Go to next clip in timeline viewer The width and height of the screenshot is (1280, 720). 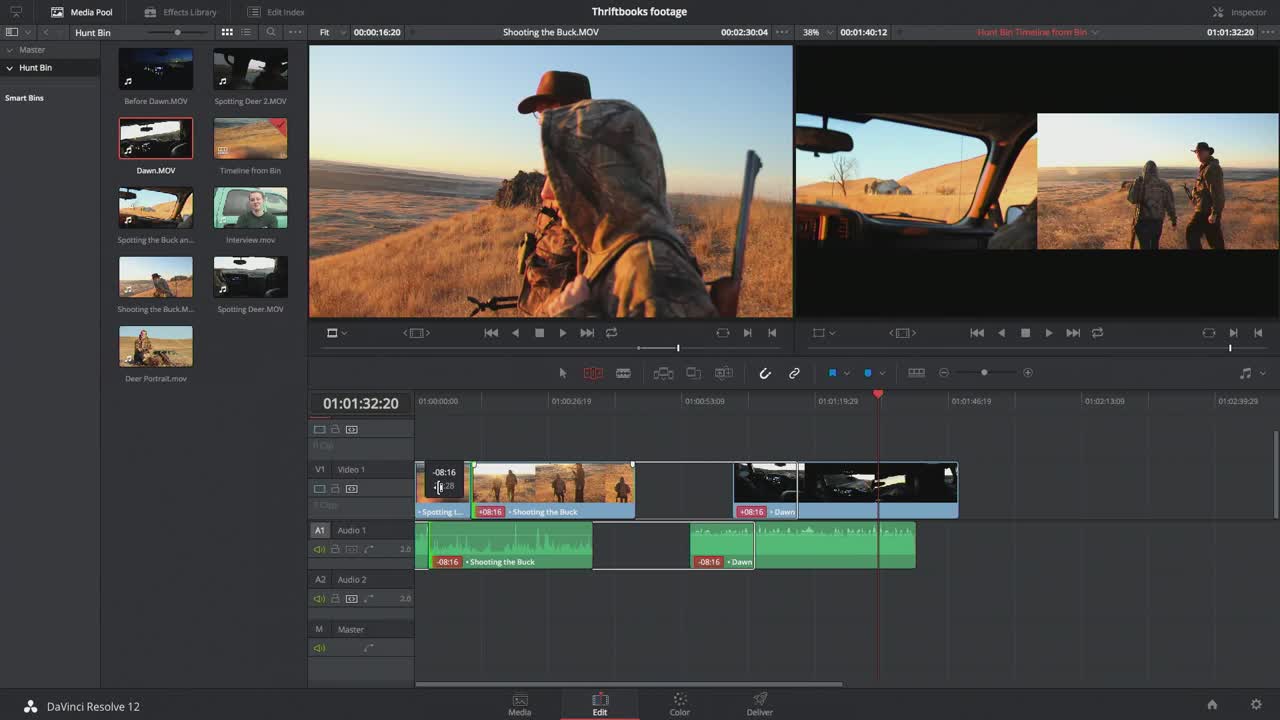point(1073,333)
